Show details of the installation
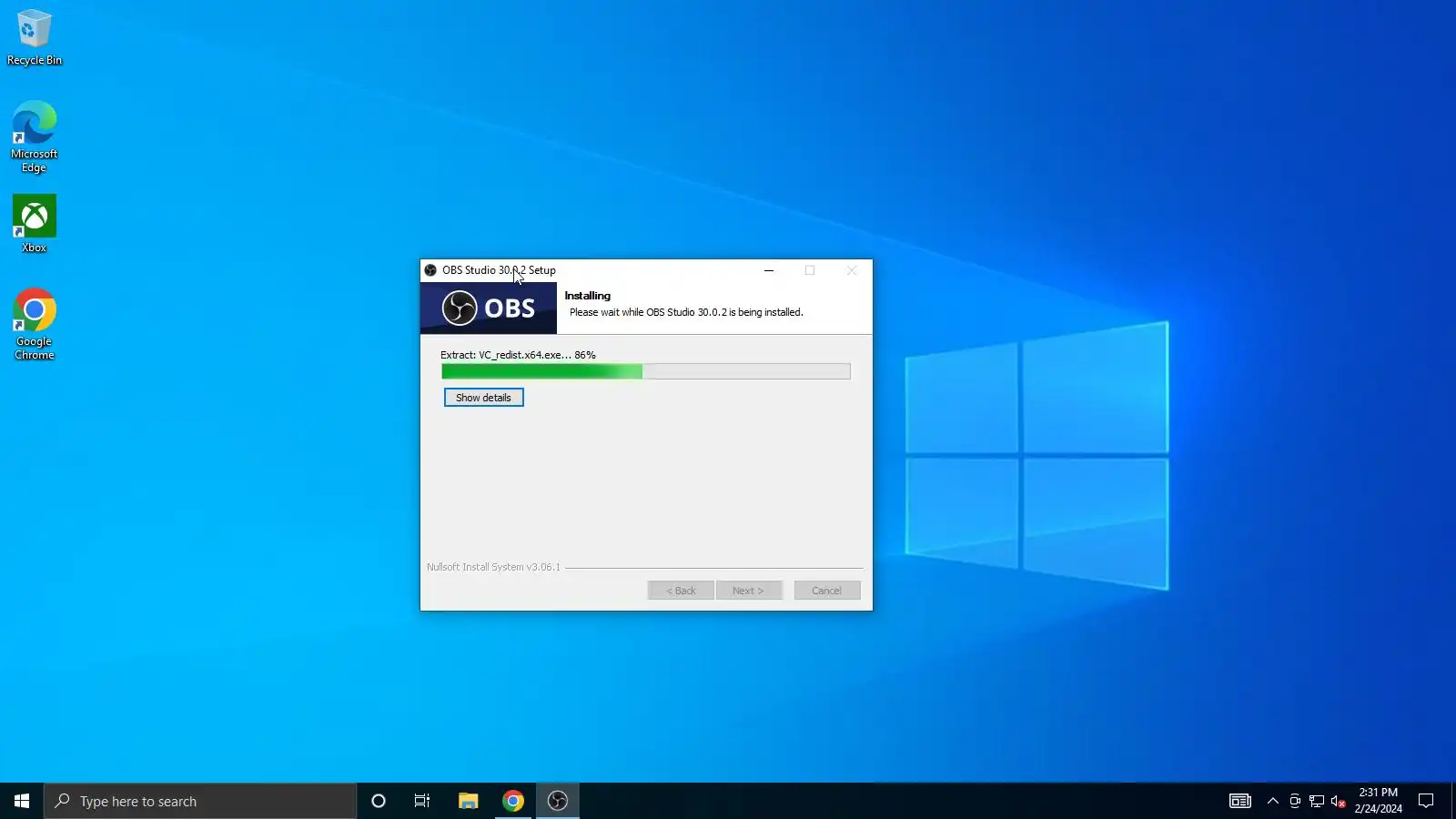The width and height of the screenshot is (1456, 819). 483,398
